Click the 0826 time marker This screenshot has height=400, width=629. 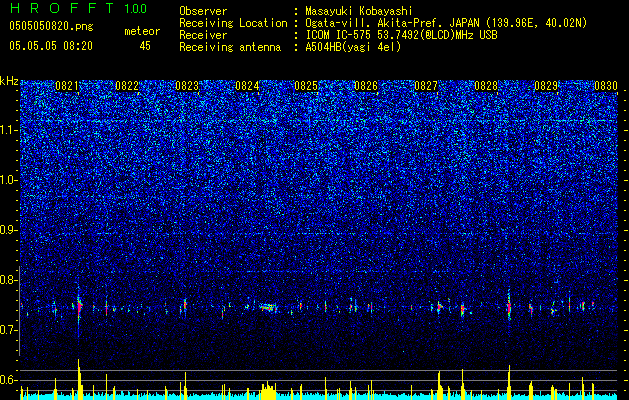(366, 86)
